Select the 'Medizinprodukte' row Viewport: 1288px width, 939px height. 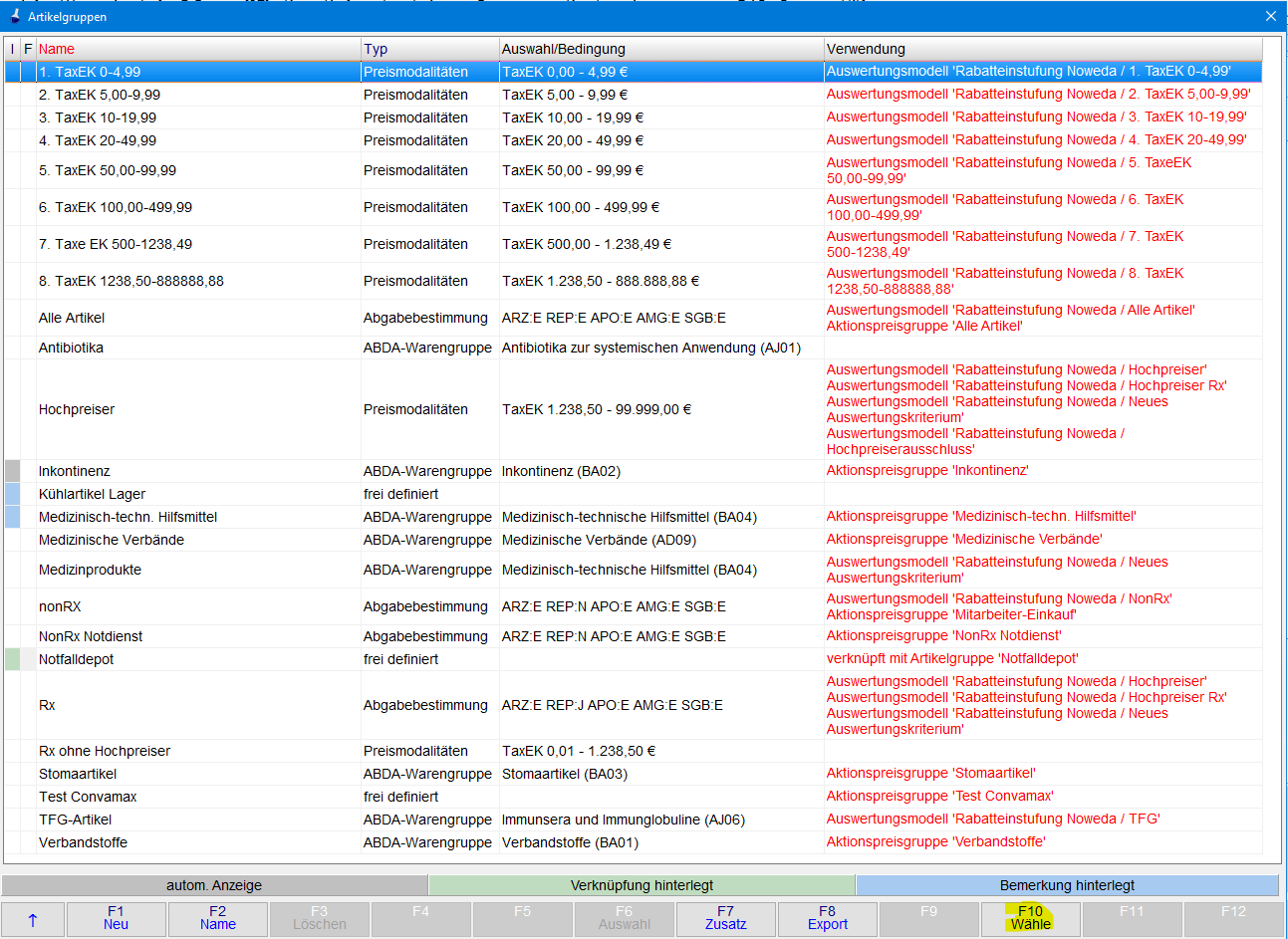634,570
